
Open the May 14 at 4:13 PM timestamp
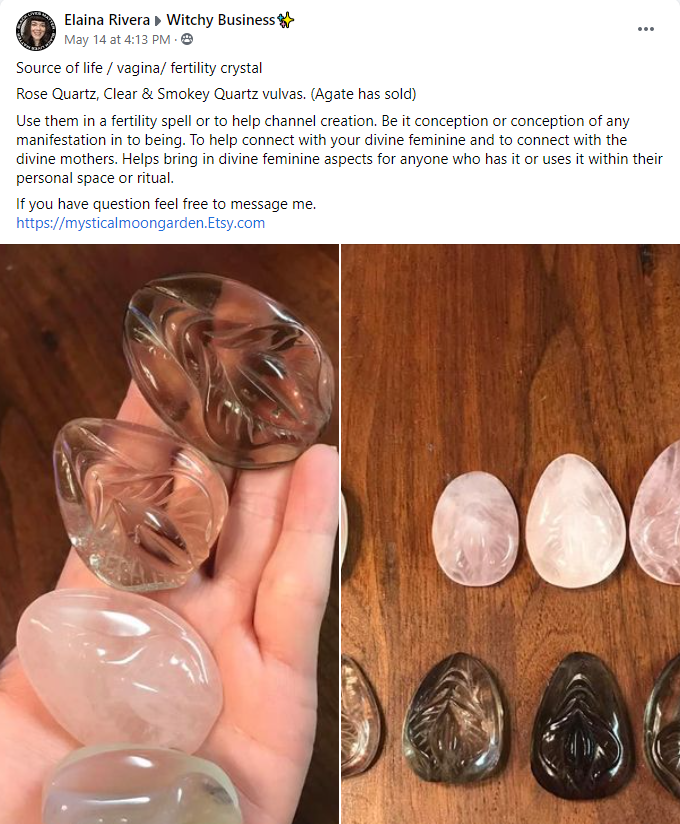point(117,39)
